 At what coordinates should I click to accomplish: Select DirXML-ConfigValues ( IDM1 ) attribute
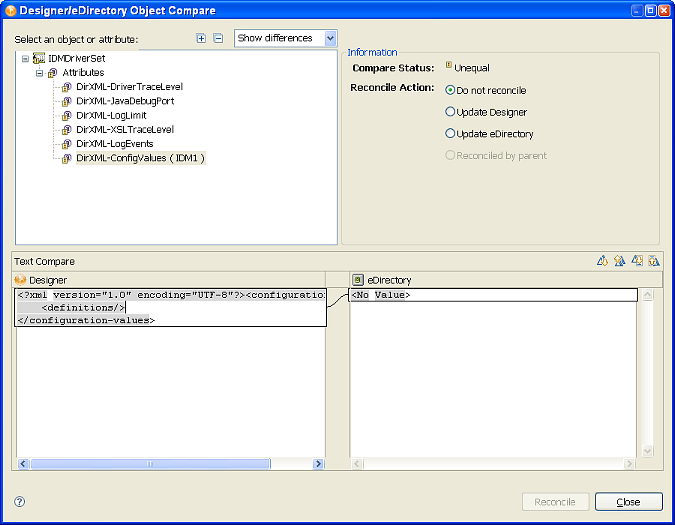(140, 158)
